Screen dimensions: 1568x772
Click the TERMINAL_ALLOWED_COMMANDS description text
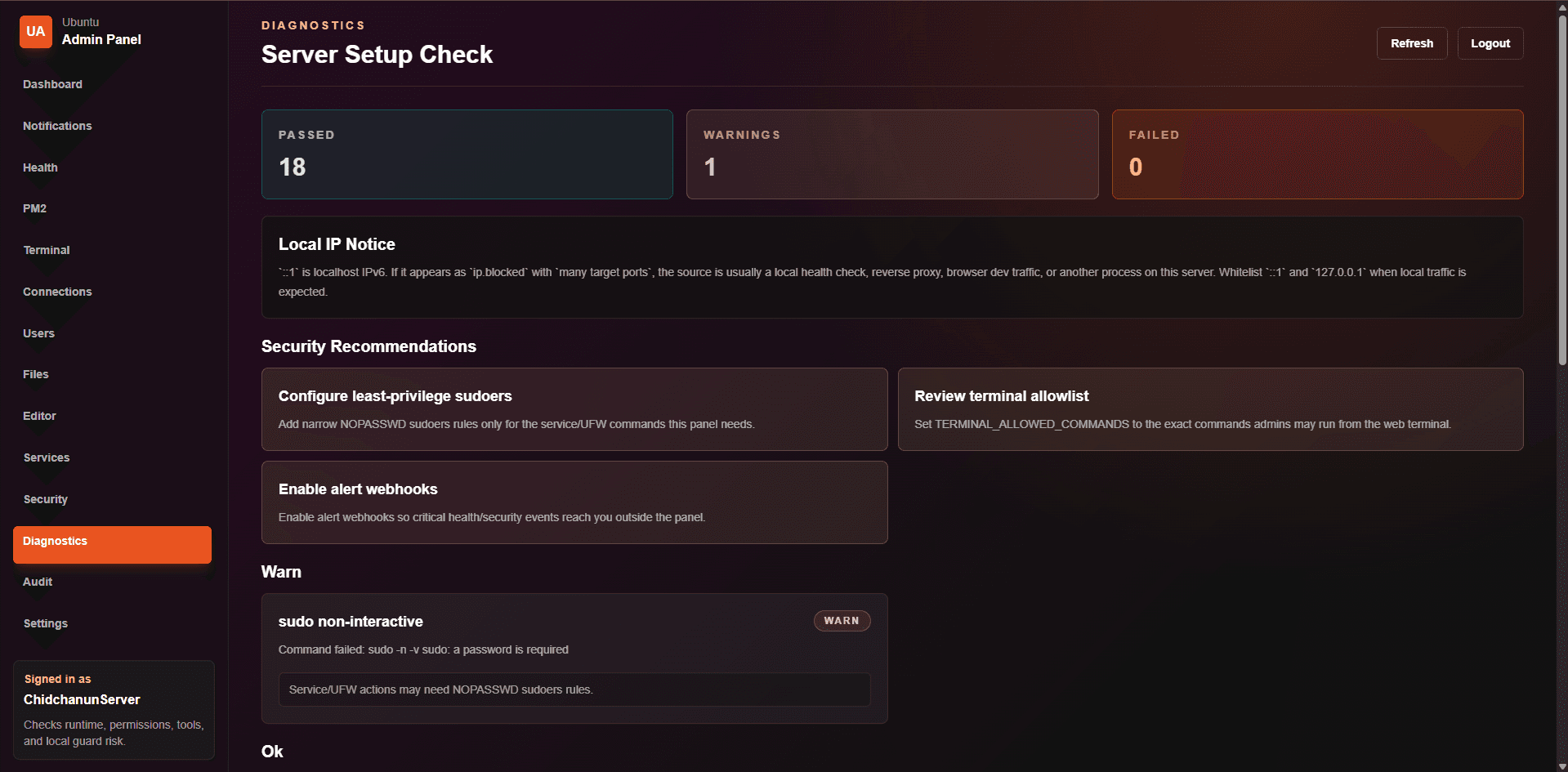coord(1183,424)
